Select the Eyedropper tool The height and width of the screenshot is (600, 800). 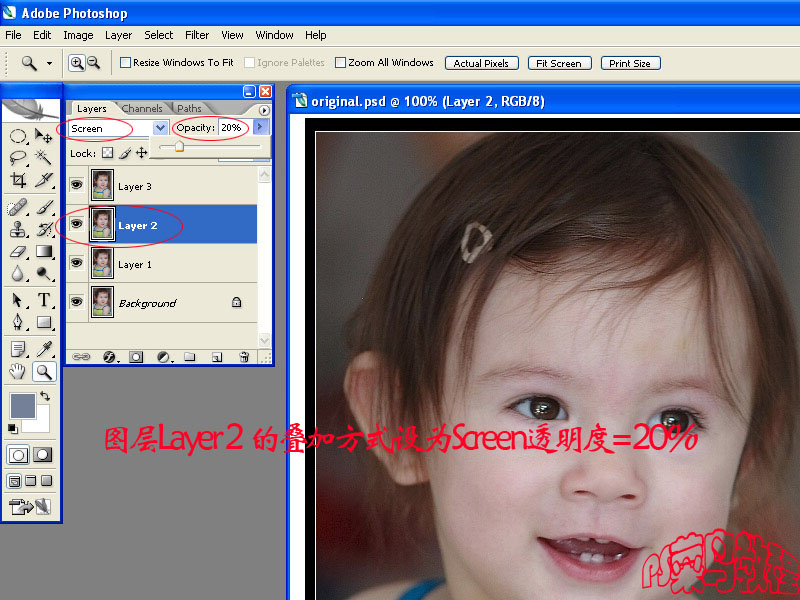tap(43, 349)
